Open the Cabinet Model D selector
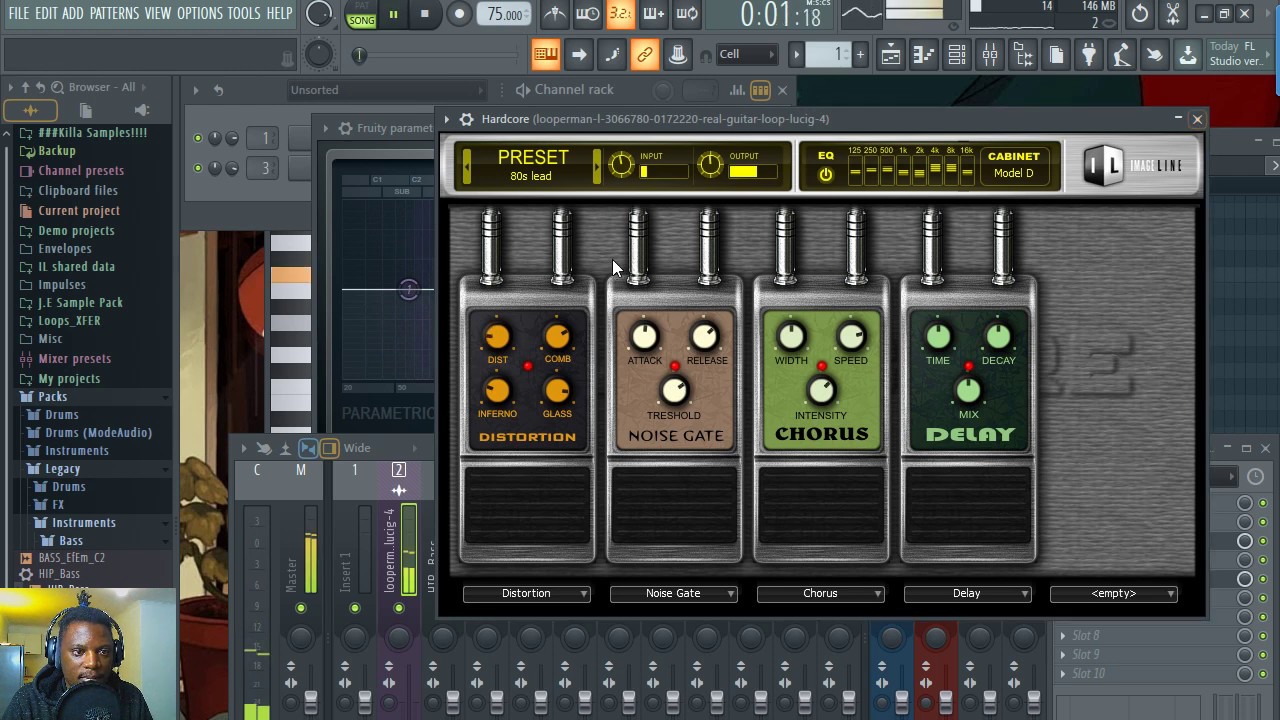Viewport: 1280px width, 720px height. pos(1014,165)
